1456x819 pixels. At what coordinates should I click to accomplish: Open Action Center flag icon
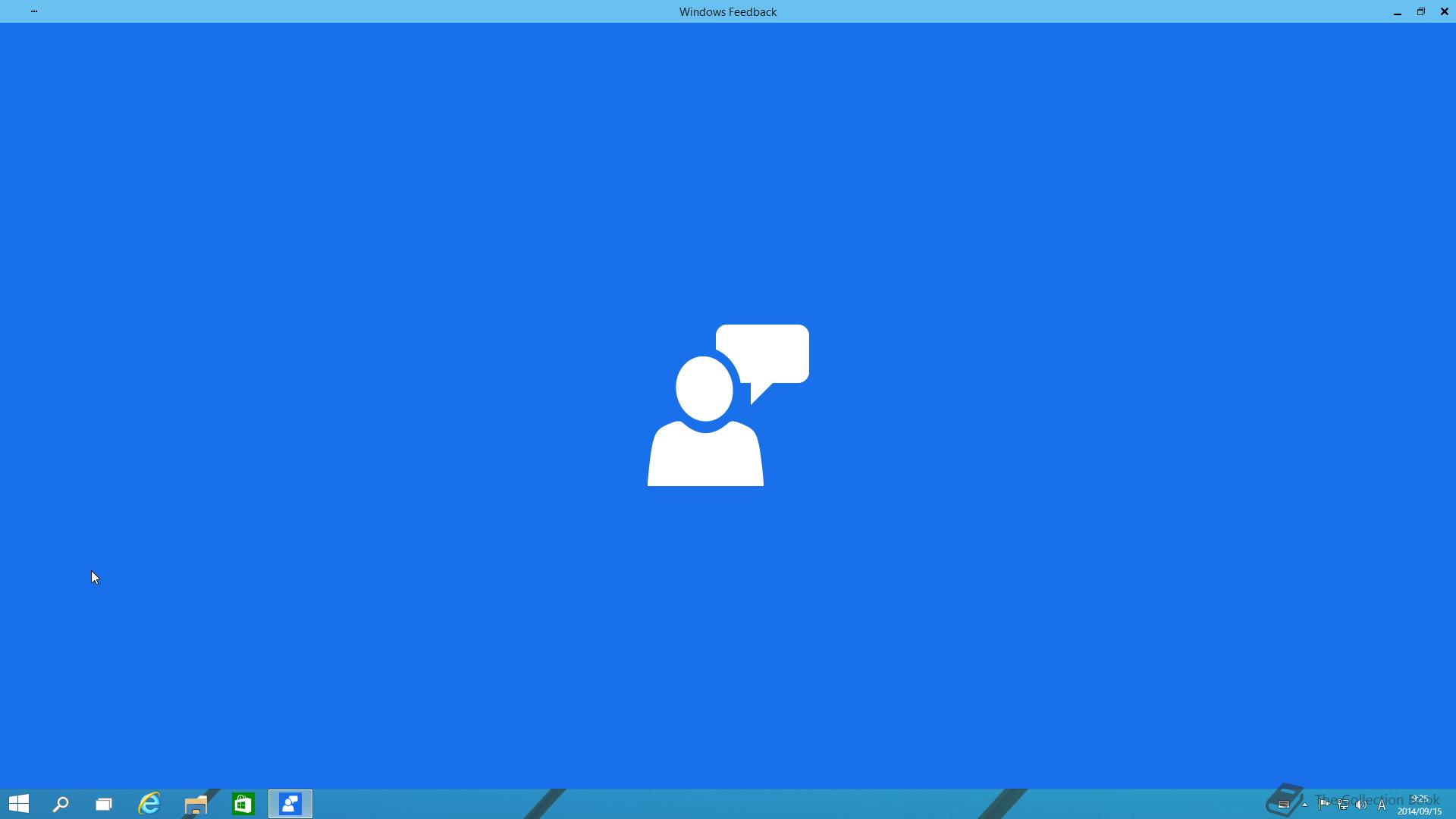(1323, 805)
